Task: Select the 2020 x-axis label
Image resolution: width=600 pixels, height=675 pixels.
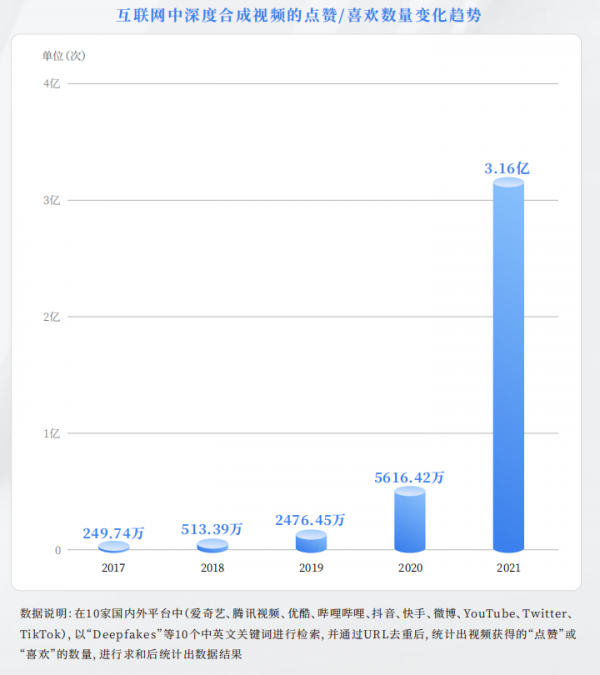Action: [410, 568]
